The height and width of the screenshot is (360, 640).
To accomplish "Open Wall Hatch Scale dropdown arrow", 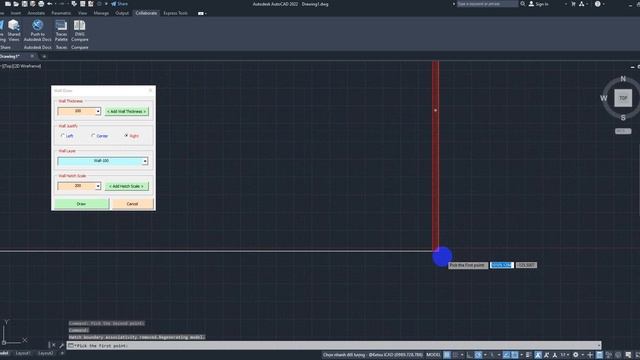I will [98, 186].
